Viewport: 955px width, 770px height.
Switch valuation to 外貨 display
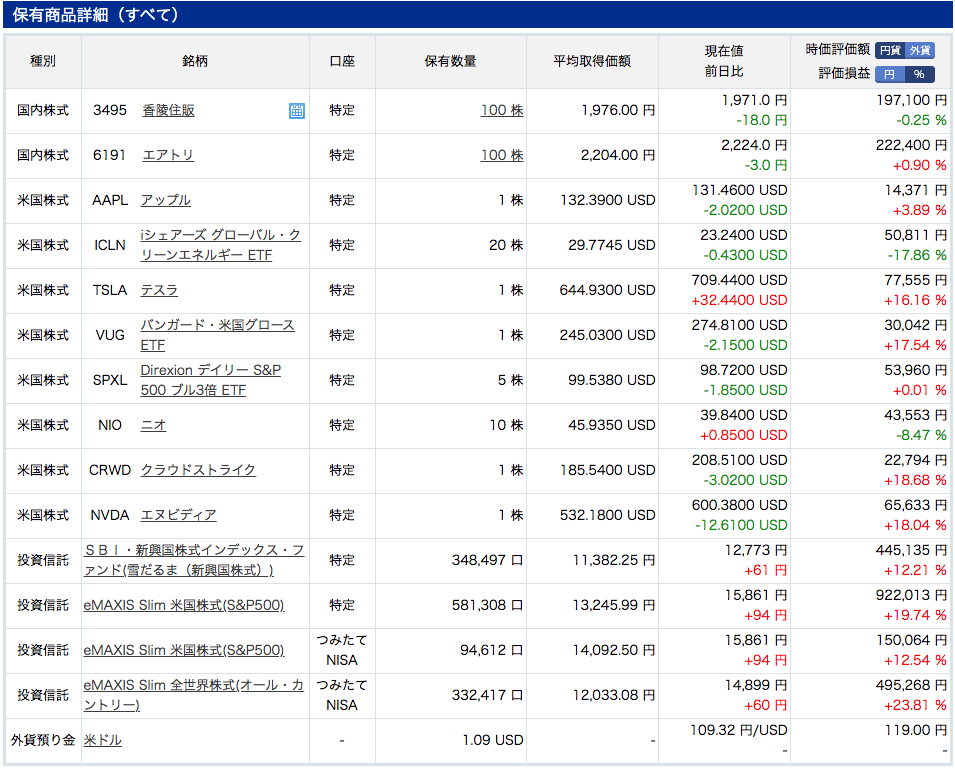click(920, 51)
